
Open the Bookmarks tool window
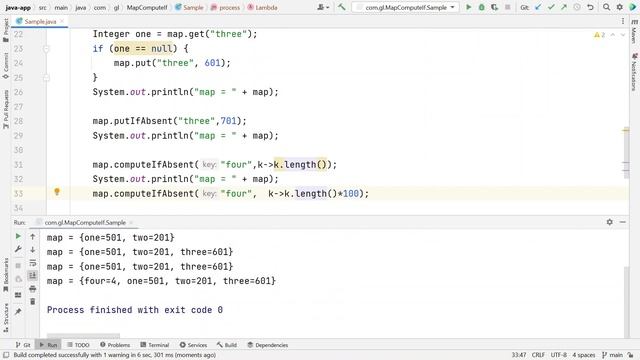[6, 275]
